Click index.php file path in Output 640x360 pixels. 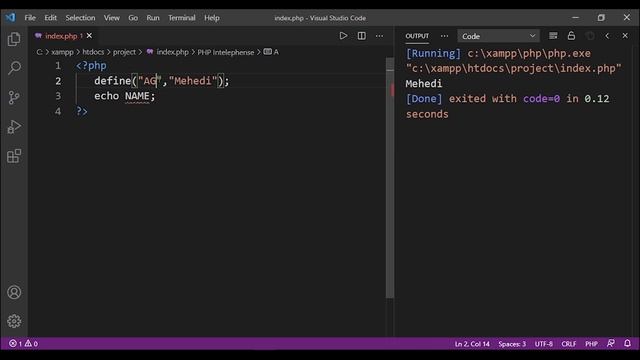point(513,69)
